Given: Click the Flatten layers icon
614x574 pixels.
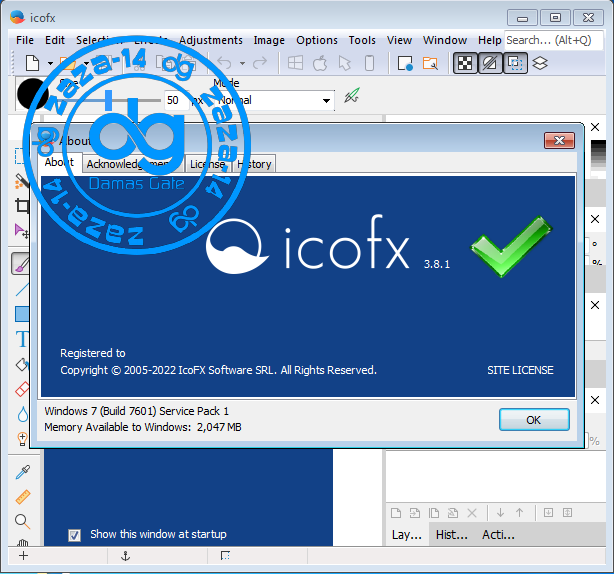Looking at the screenshot, I should coord(567,513).
